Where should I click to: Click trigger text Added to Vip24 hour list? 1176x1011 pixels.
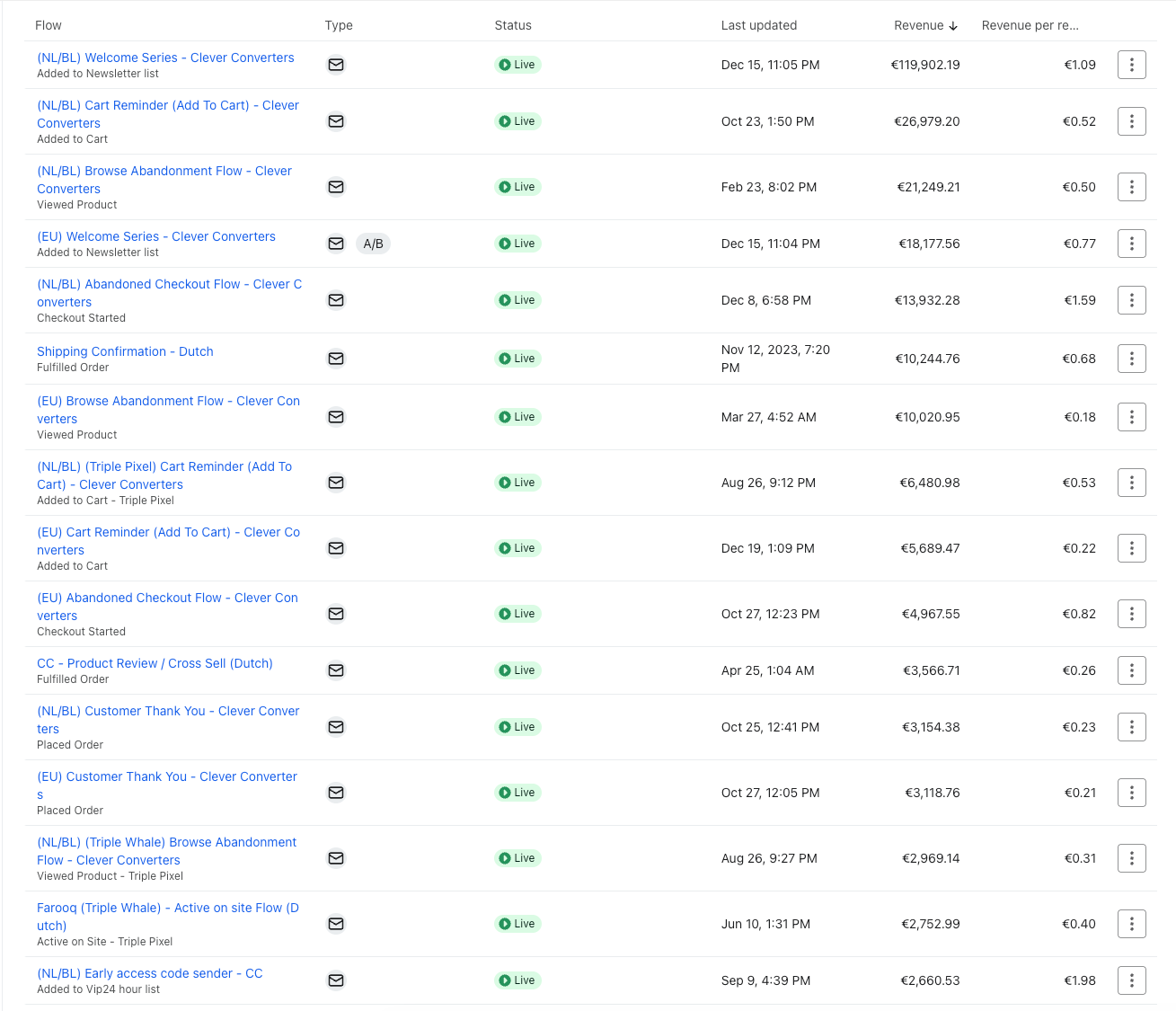98,989
